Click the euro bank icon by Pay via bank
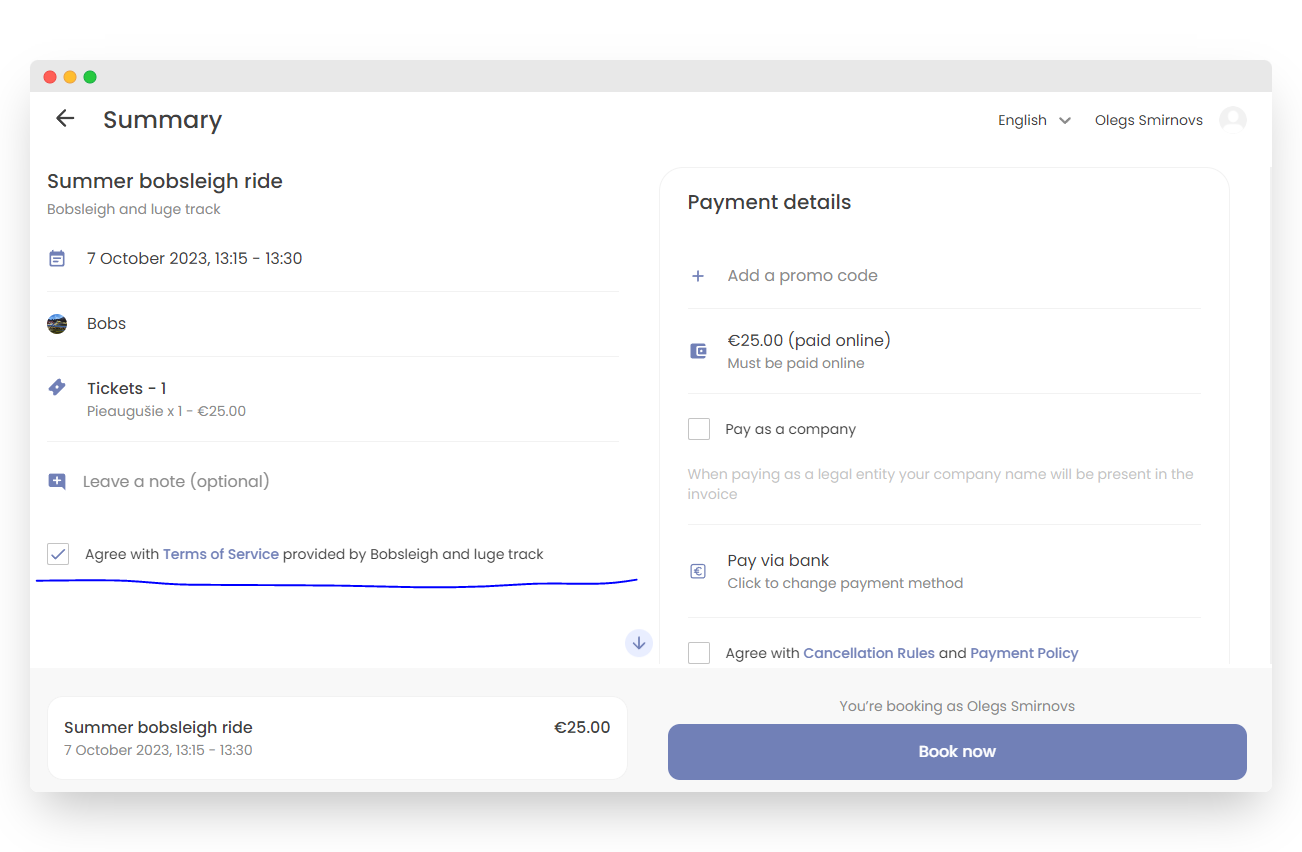The height and width of the screenshot is (852, 1302). click(699, 571)
